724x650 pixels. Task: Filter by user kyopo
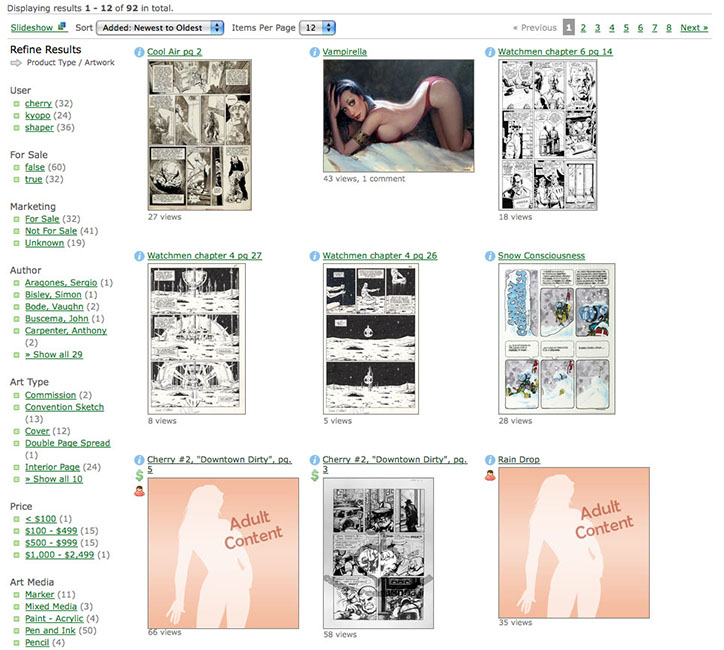(37, 115)
